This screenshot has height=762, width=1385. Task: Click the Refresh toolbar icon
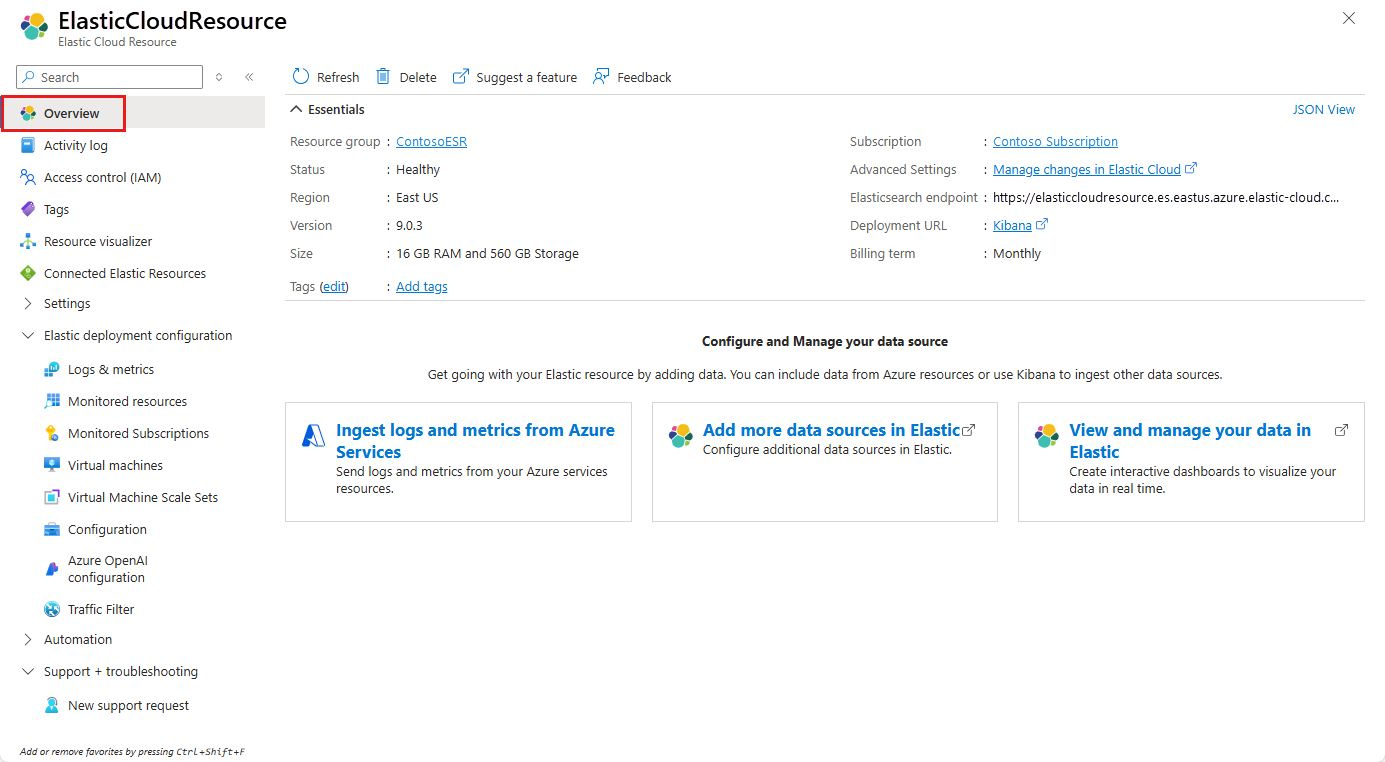pos(301,77)
